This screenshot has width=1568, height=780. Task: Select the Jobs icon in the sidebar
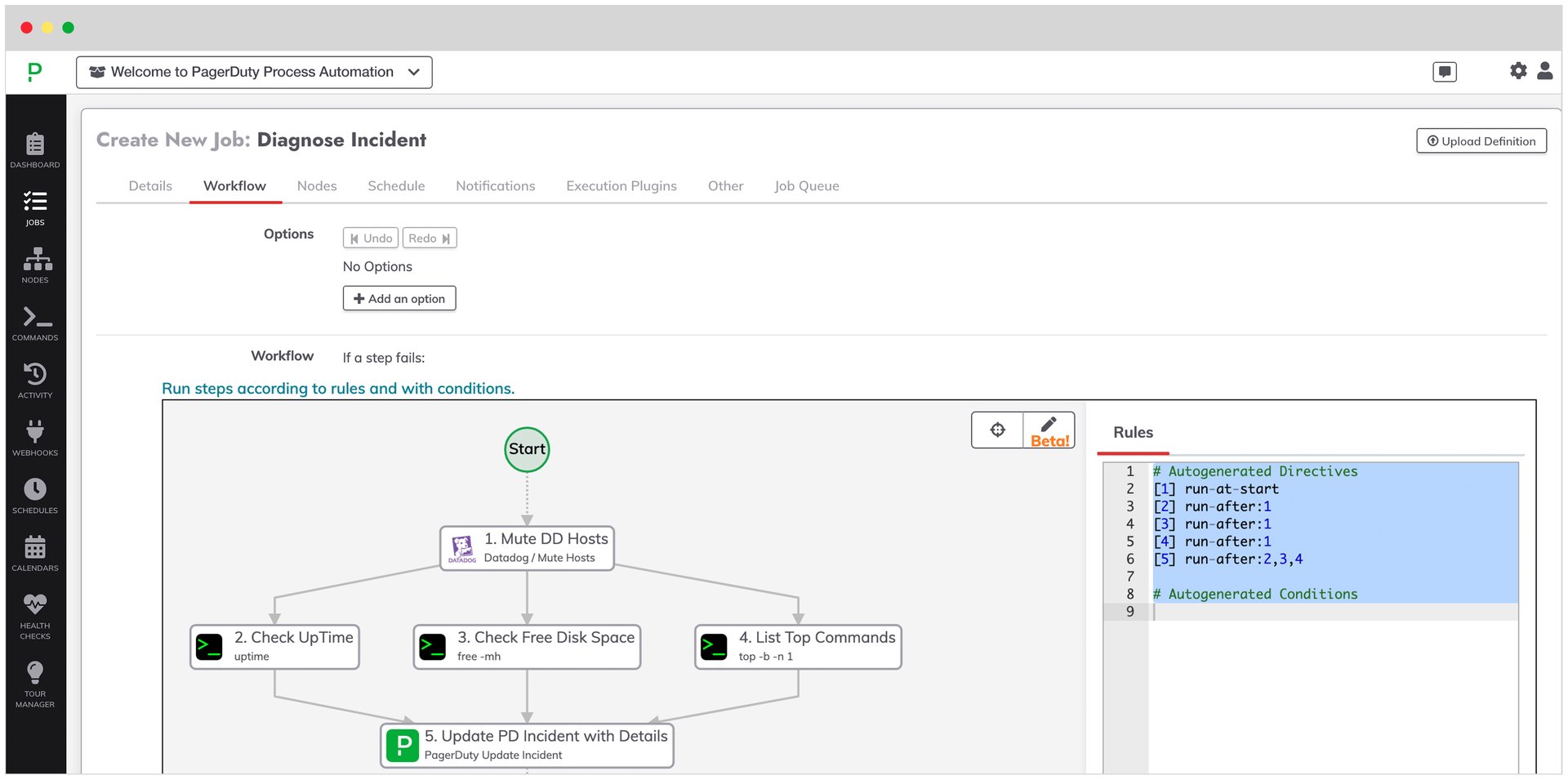(34, 206)
